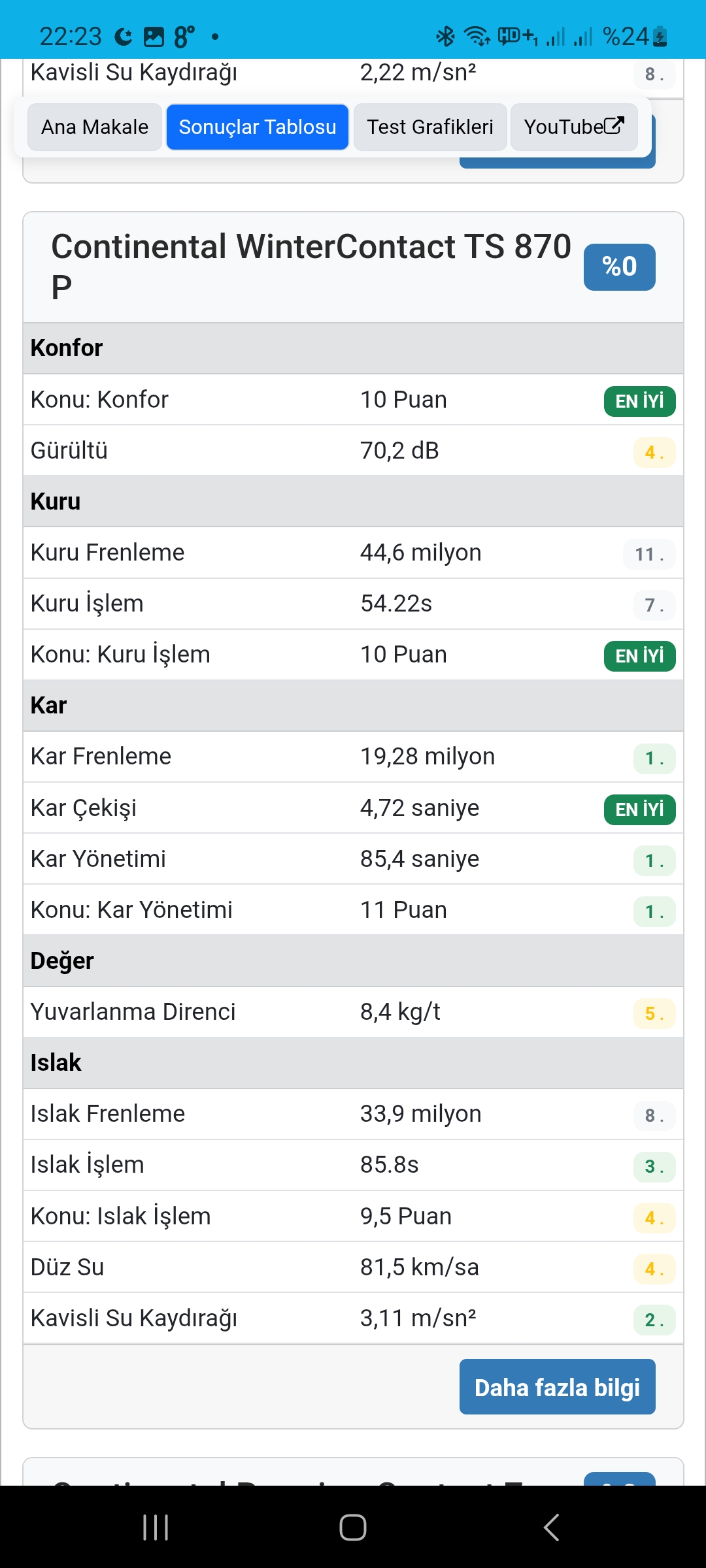Tap the %0 badge for WinterContact
Screen dimensions: 706x1568
tap(619, 267)
